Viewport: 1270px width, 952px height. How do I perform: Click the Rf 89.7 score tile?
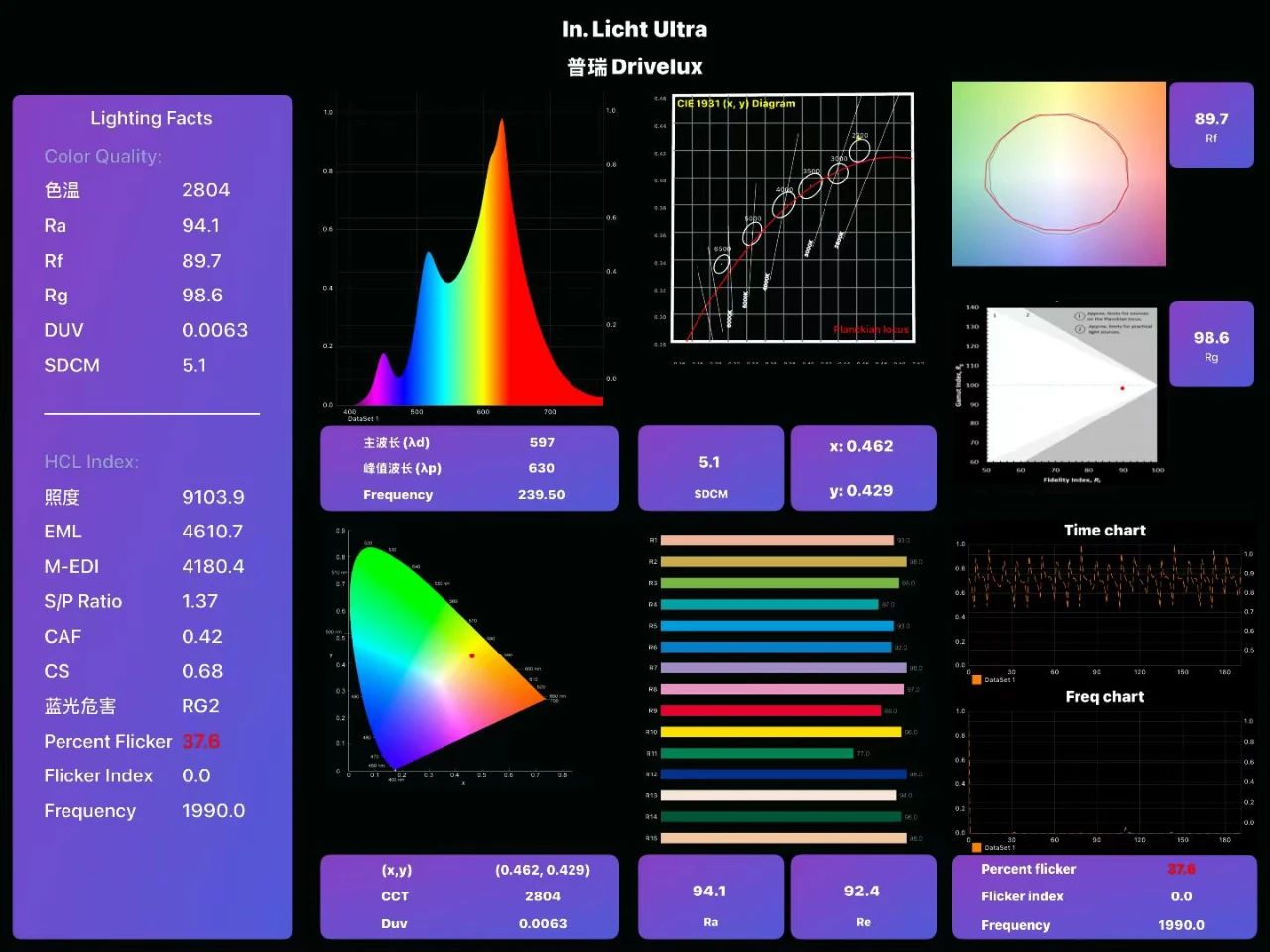[x=1210, y=125]
